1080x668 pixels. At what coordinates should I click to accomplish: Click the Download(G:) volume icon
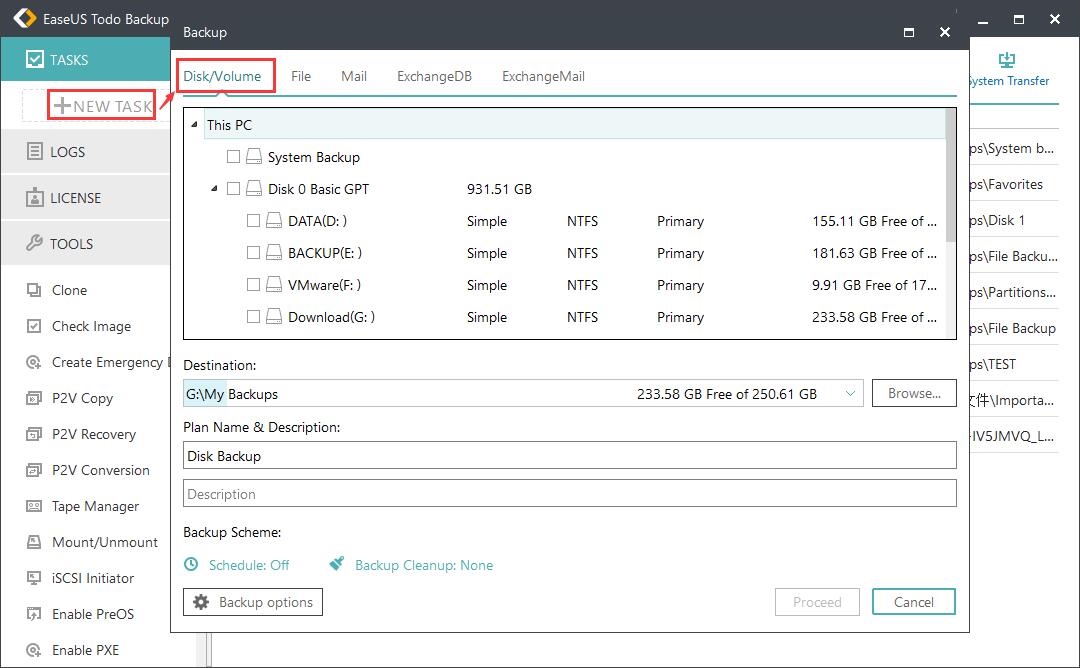274,317
